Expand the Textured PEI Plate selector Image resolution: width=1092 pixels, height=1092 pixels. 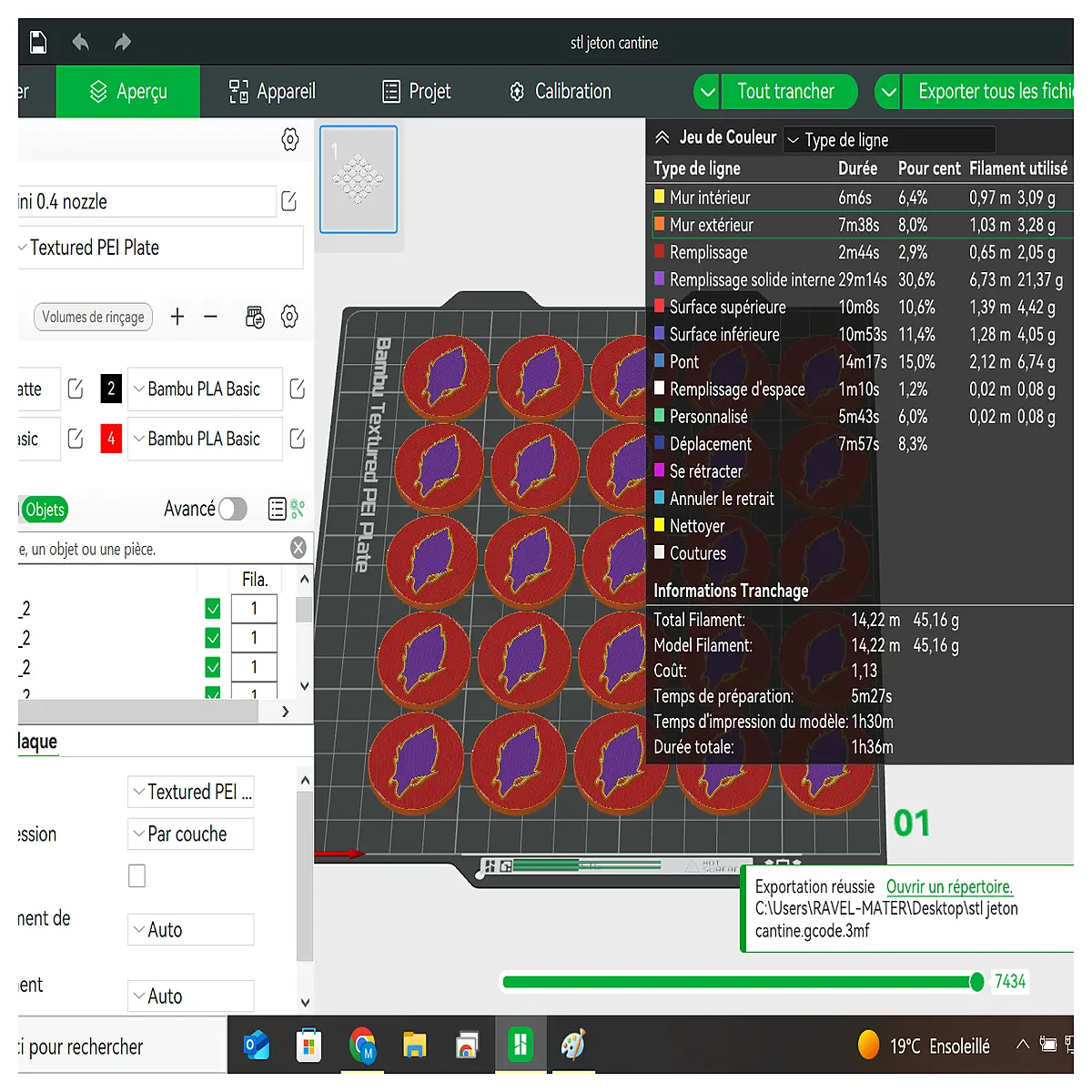(x=160, y=248)
